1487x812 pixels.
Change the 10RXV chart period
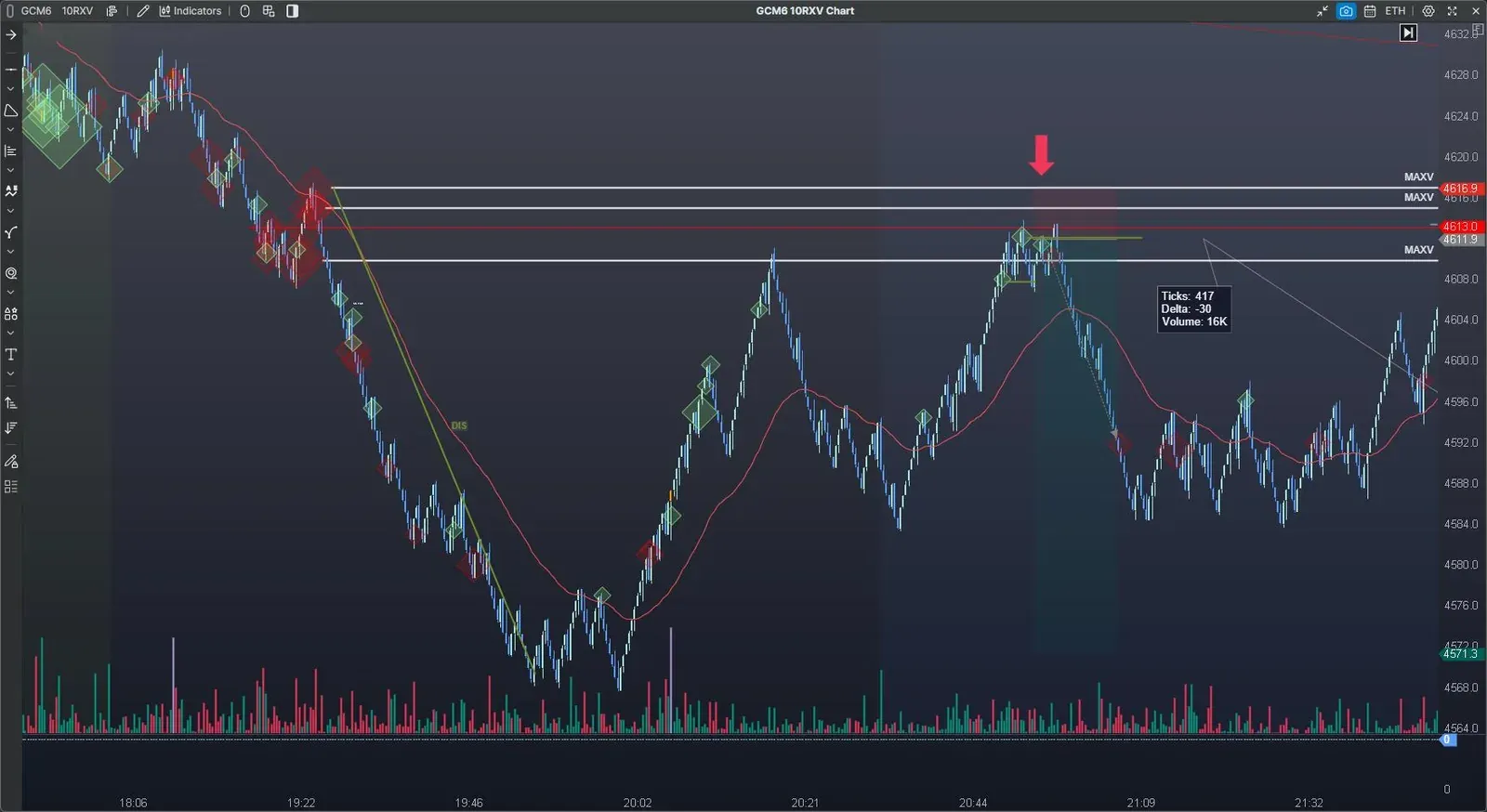click(77, 11)
